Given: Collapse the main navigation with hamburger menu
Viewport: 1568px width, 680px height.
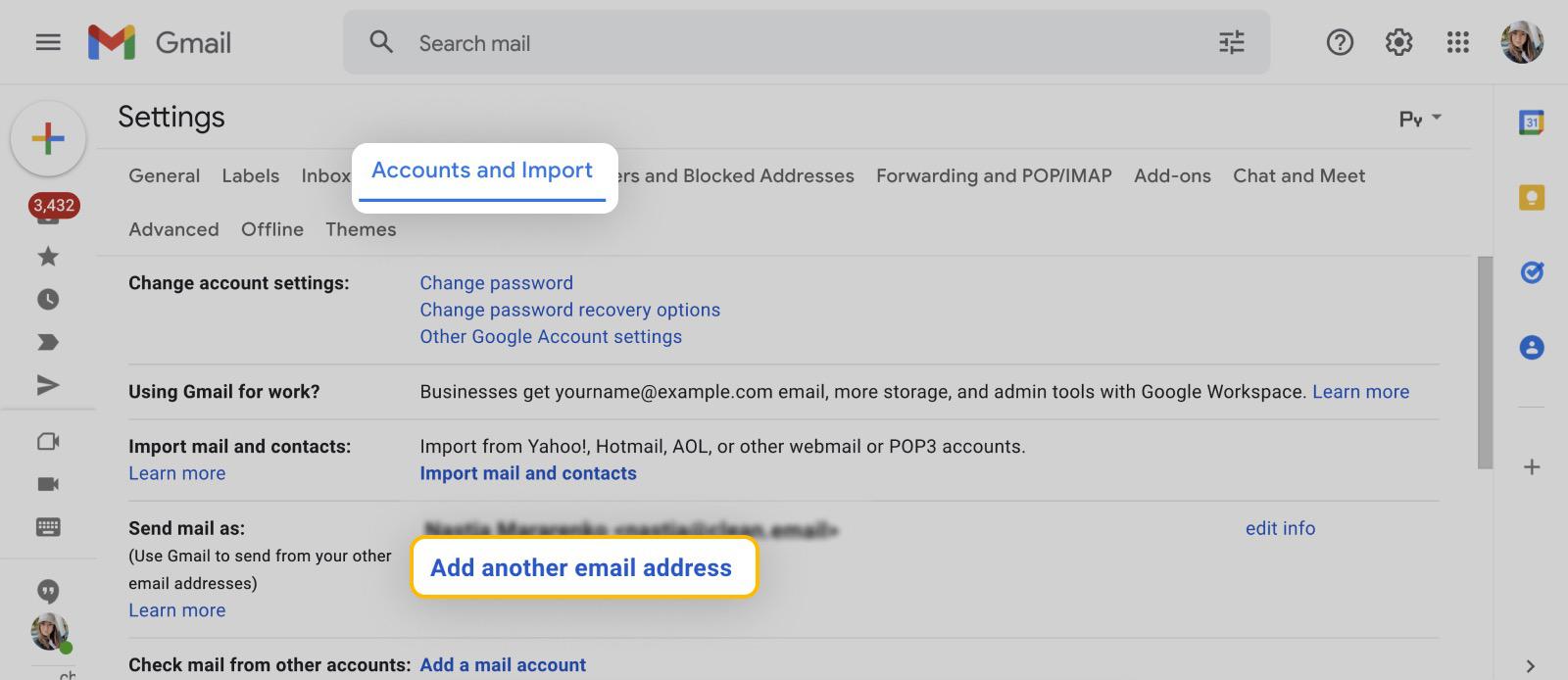Looking at the screenshot, I should tap(47, 42).
